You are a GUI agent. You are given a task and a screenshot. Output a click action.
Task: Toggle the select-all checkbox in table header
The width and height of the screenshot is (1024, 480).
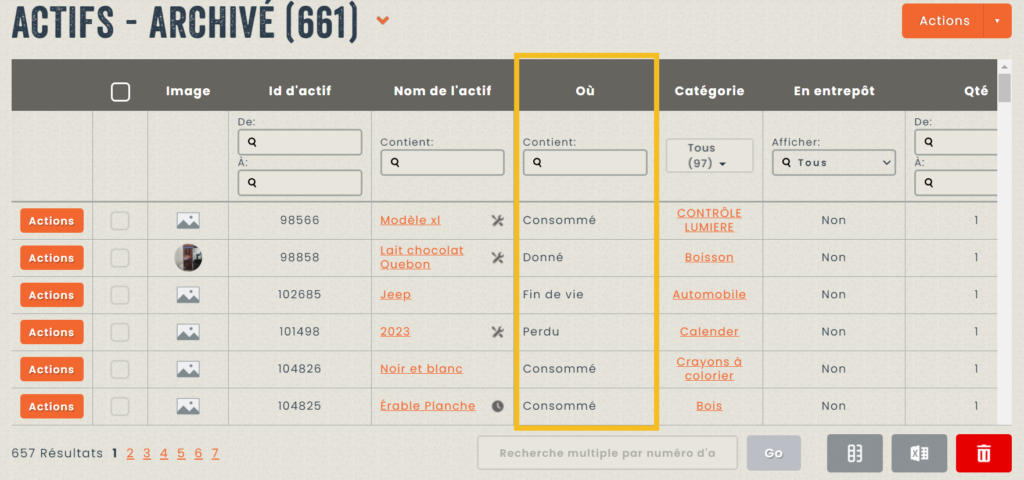pyautogui.click(x=120, y=92)
